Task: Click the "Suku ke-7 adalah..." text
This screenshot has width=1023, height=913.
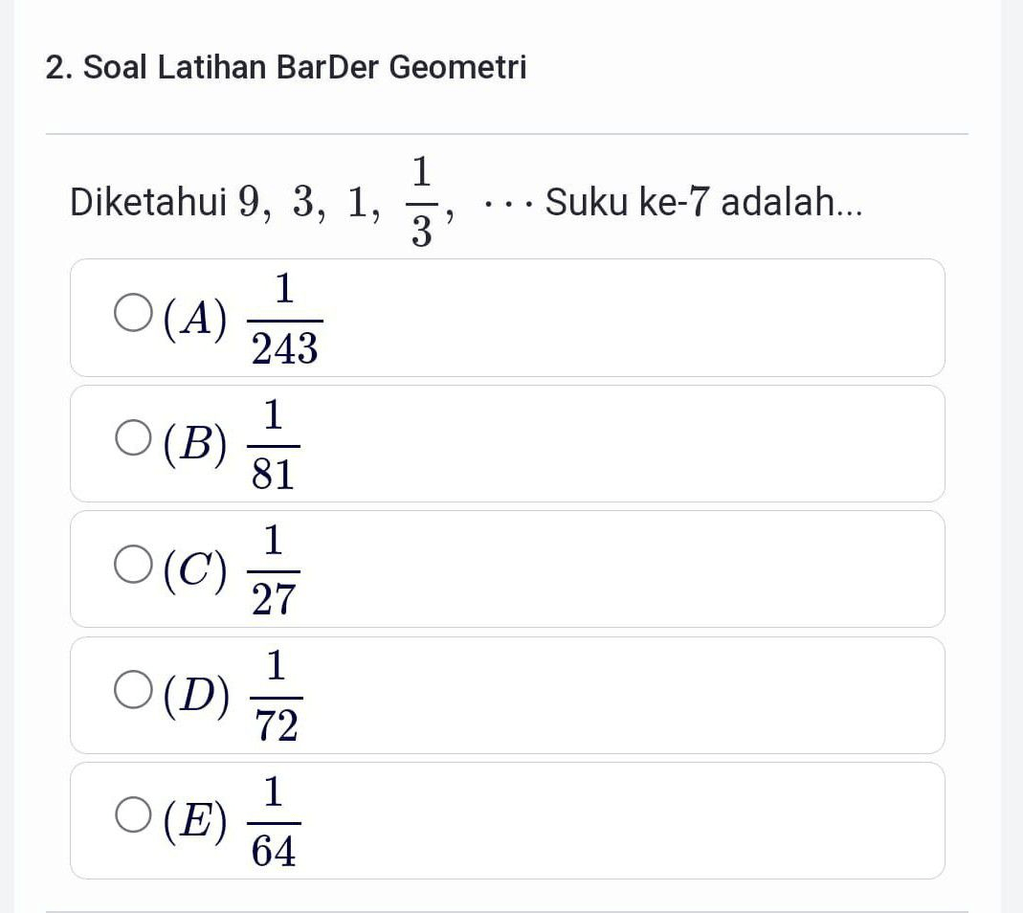Action: [703, 203]
